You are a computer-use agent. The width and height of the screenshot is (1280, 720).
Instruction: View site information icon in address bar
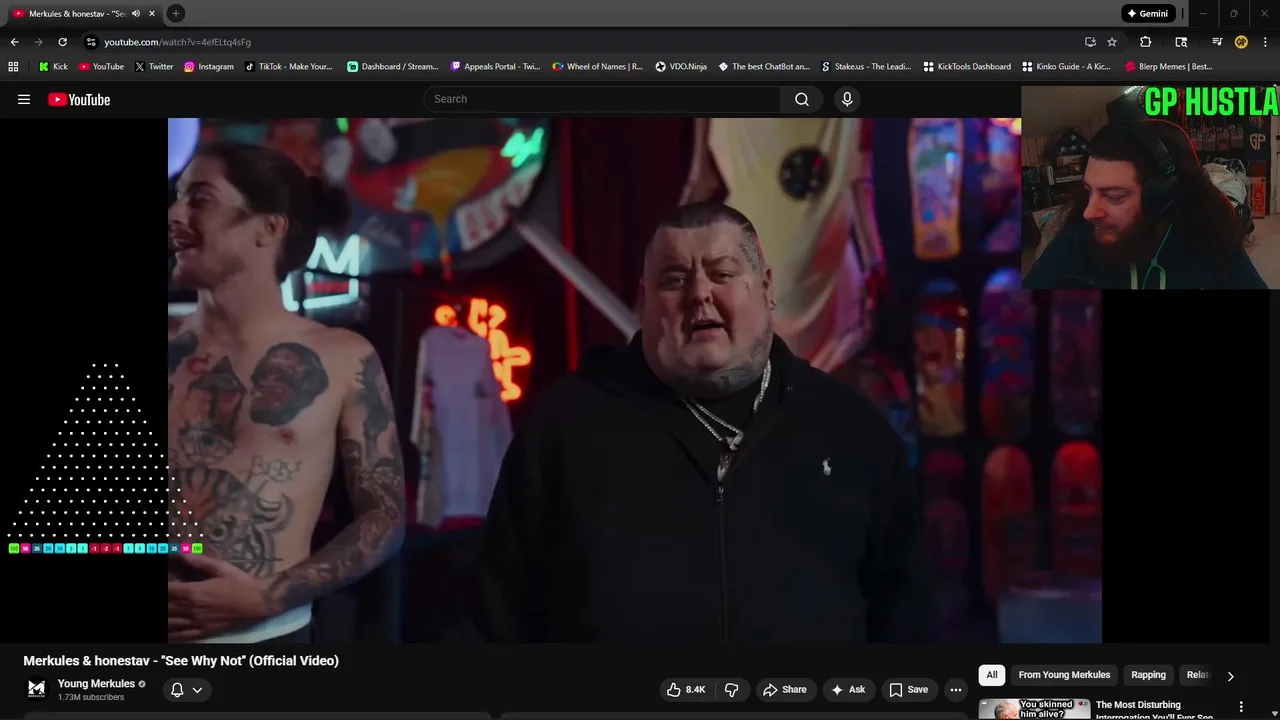click(91, 42)
